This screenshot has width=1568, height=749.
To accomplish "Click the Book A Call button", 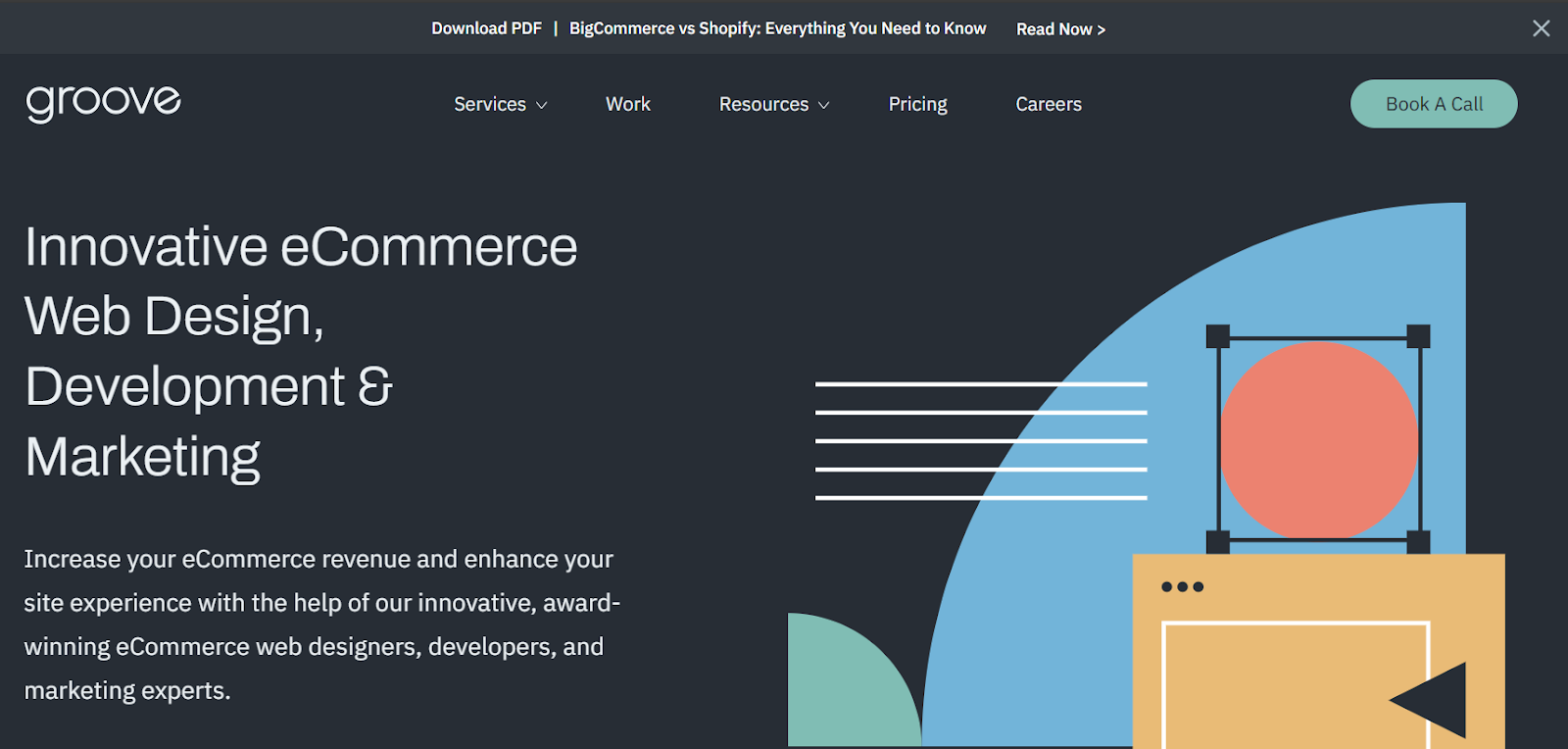I will [x=1434, y=104].
